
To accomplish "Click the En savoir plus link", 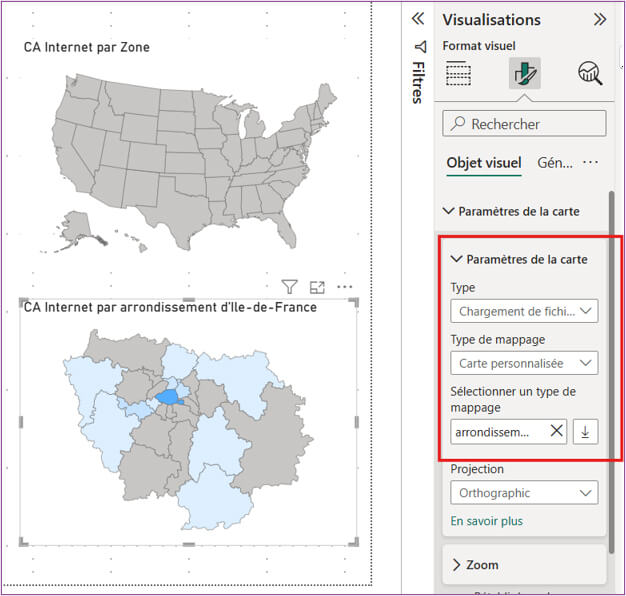I will coord(487,521).
